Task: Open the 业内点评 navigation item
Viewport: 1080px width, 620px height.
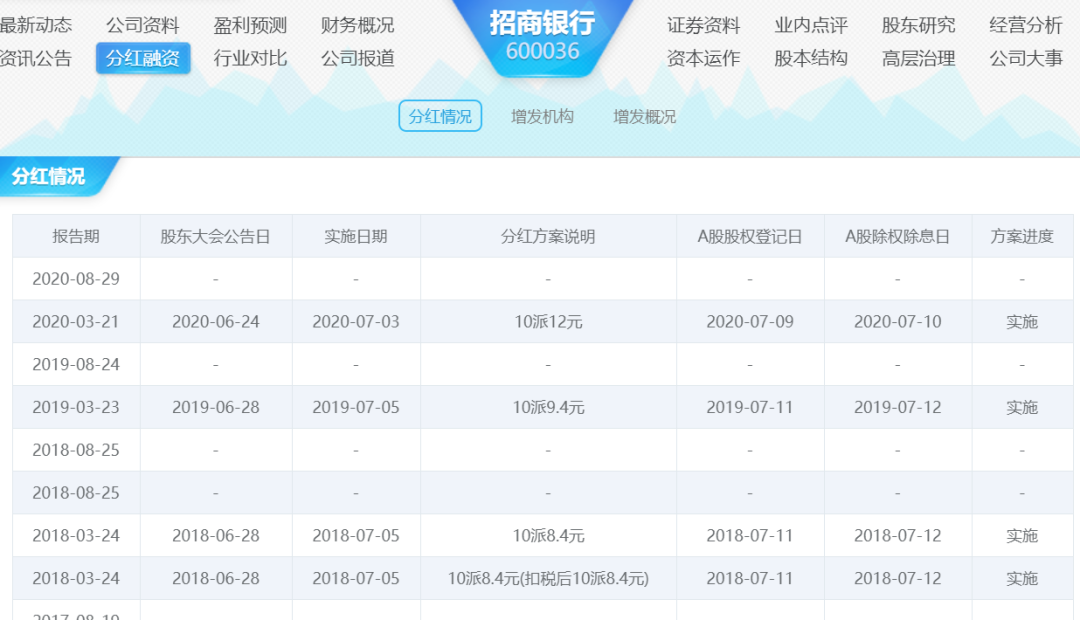Action: pos(811,25)
